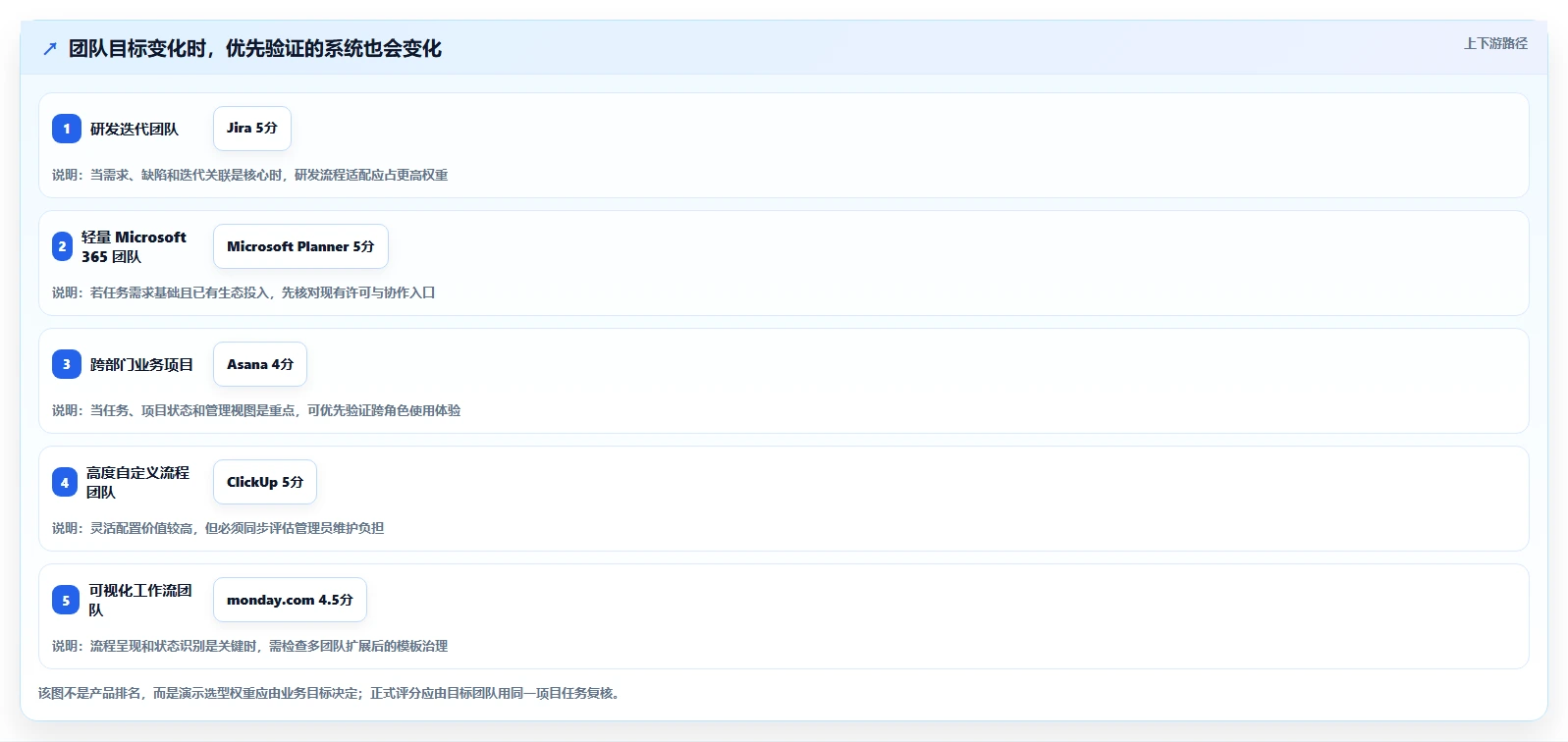Screen dimensions: 1568x742
Task: Click the note starting 说明：当需求、缺陷和迭代关联
Action: coord(250,175)
